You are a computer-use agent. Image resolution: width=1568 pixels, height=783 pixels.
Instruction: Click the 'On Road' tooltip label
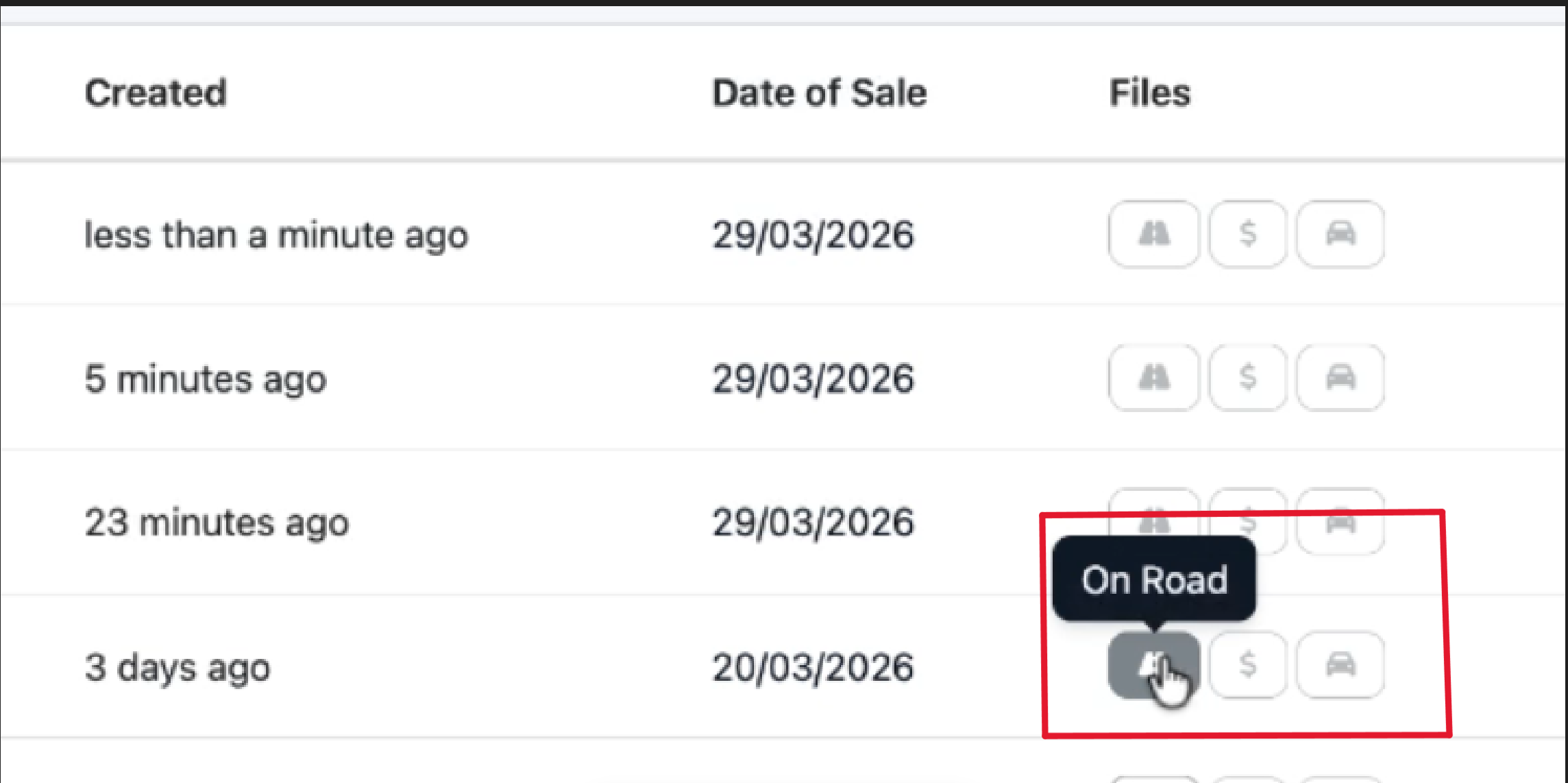pyautogui.click(x=1154, y=580)
